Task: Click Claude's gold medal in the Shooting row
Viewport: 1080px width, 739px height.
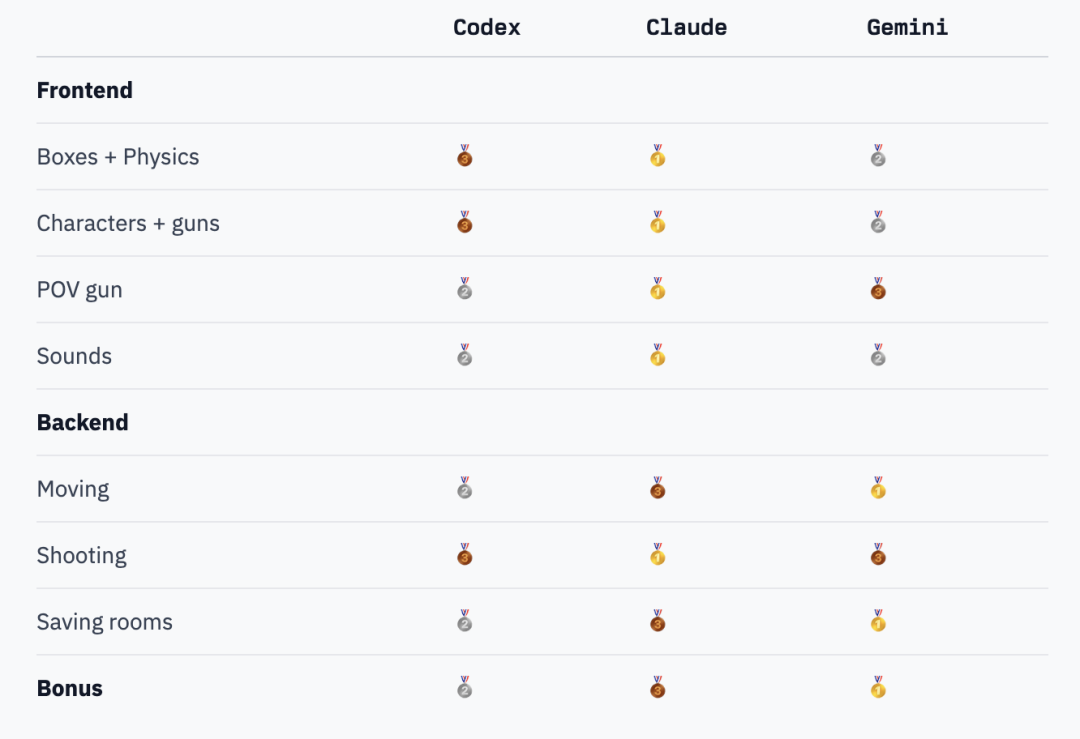Action: (657, 555)
